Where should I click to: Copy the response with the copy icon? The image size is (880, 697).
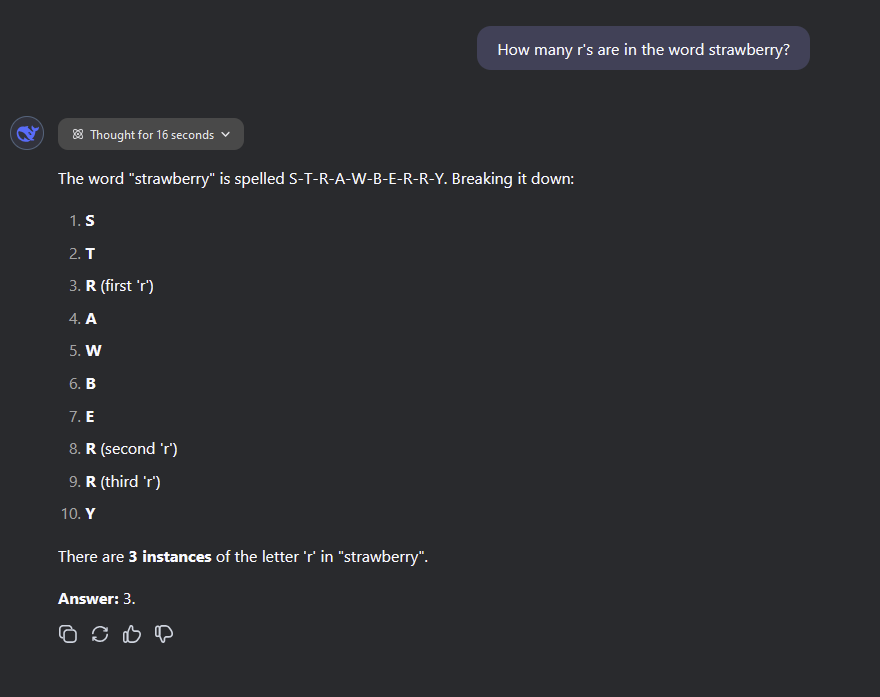[68, 634]
